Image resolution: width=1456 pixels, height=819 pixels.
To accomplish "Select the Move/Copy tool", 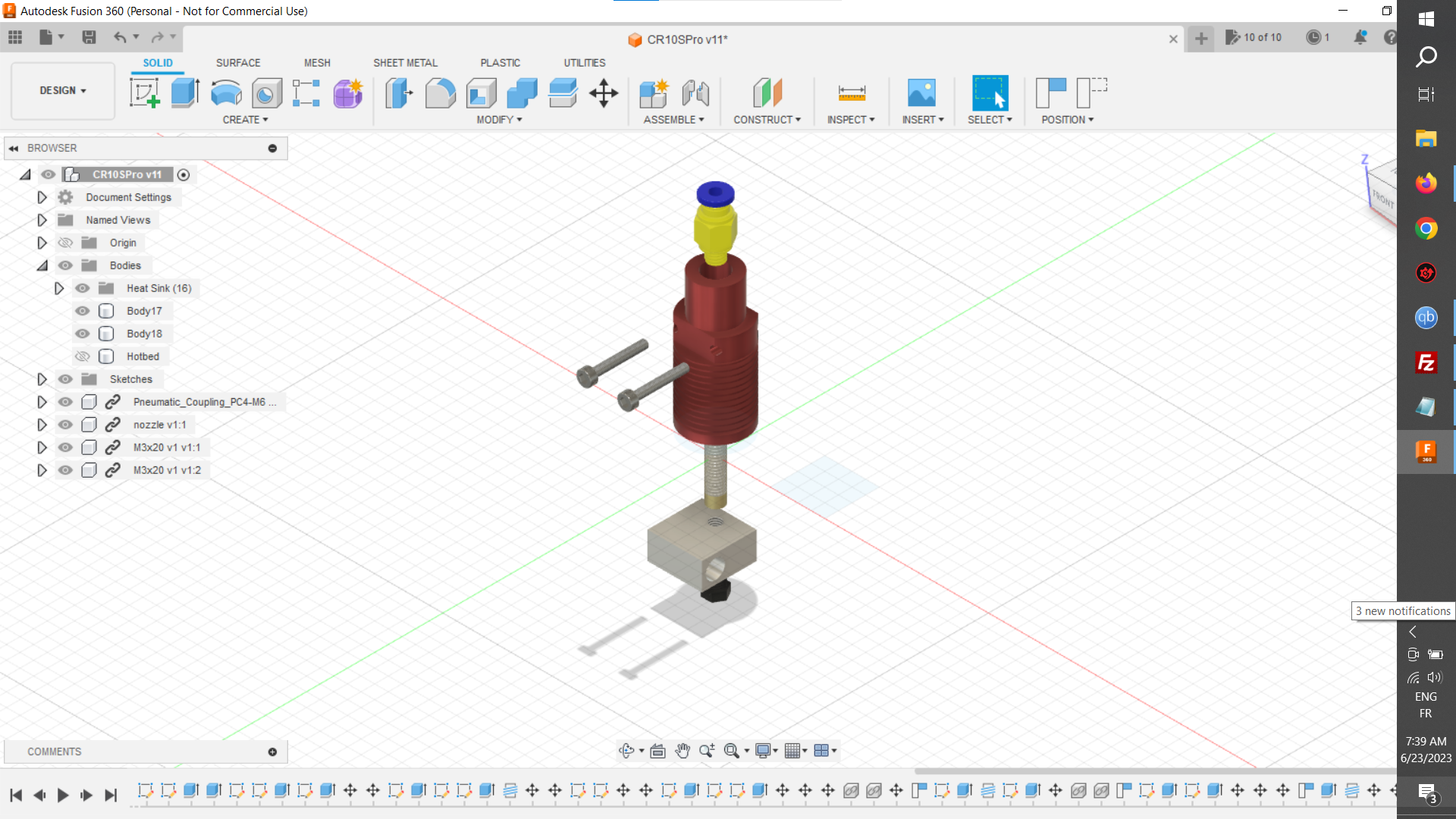I will pyautogui.click(x=604, y=93).
